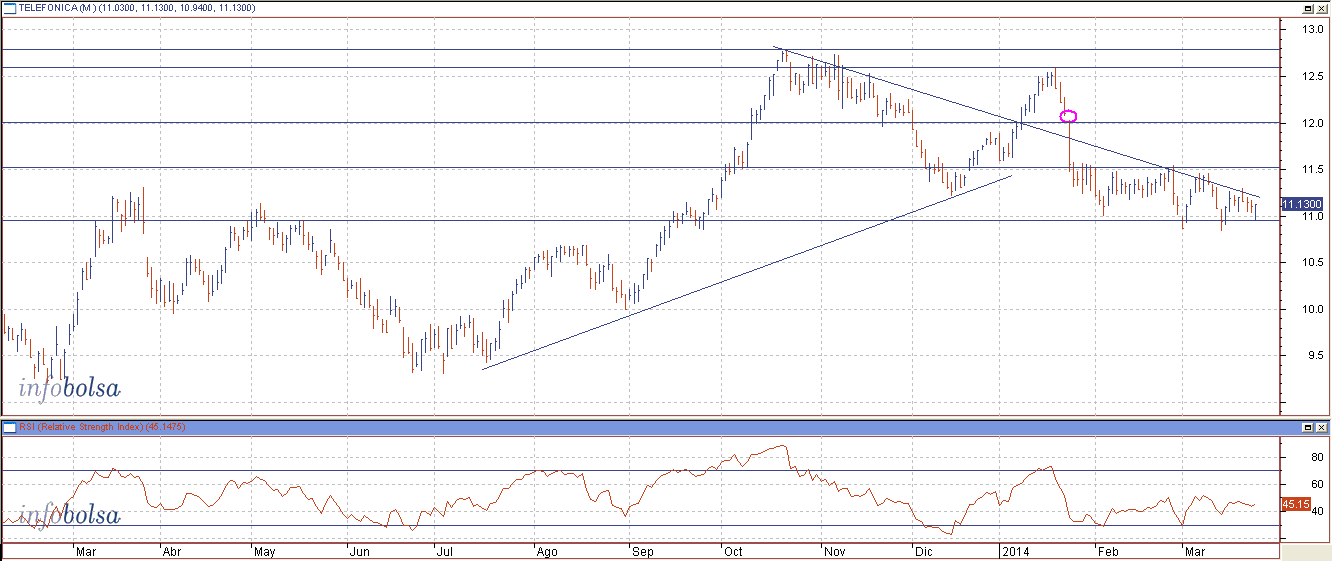Screen dimensions: 1332x561
Task: Click the Jun month label
Action: click(x=358, y=551)
